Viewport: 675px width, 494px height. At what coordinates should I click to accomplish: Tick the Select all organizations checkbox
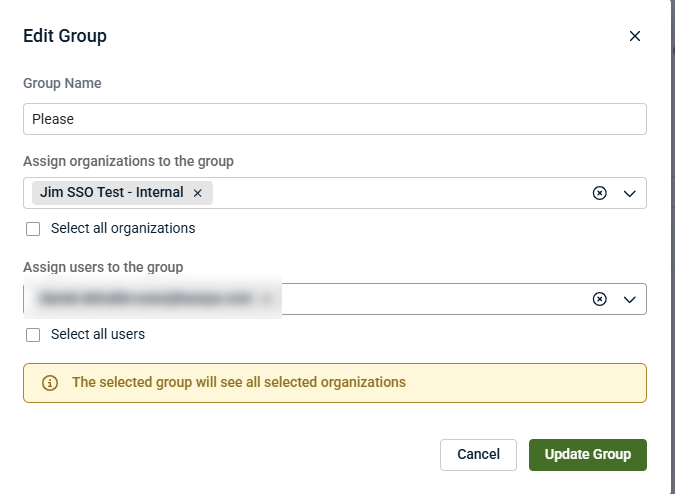point(33,229)
